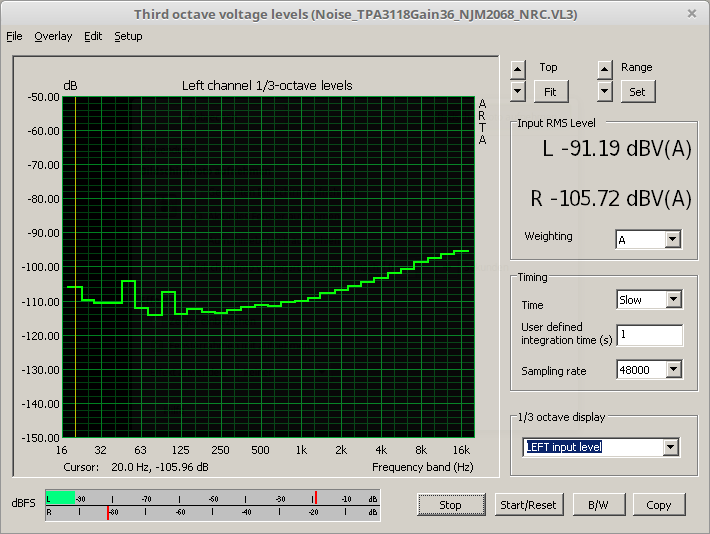Click the Start/Reset button

tap(529, 505)
